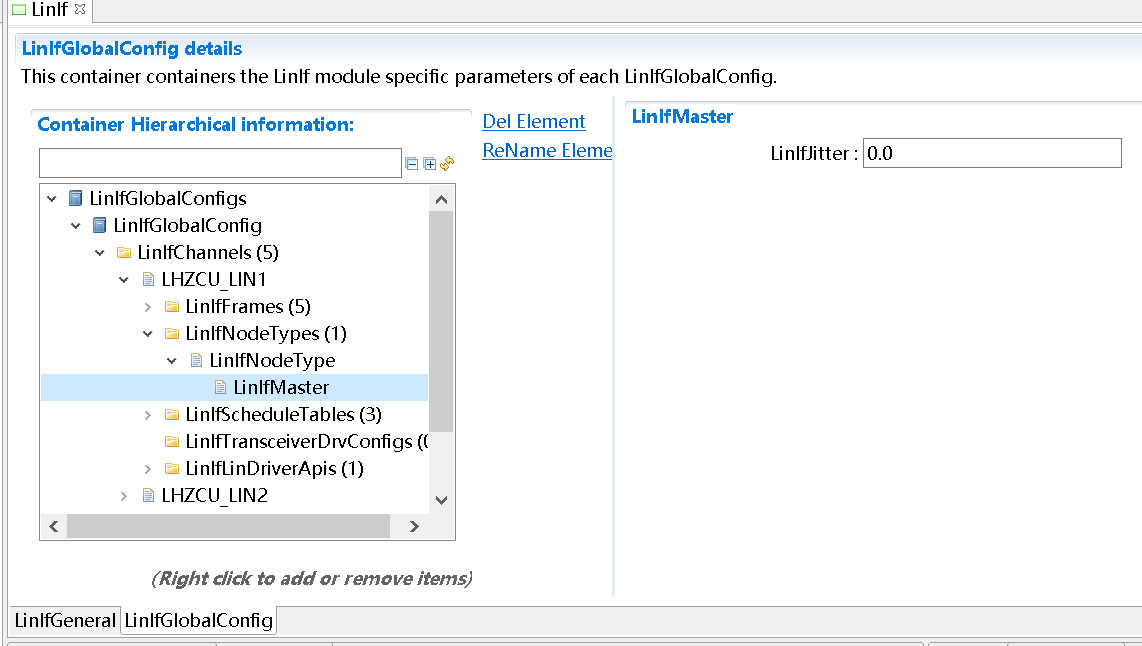This screenshot has width=1142, height=646.
Task: Click the LinIfJitter value field
Action: pyautogui.click(x=991, y=153)
